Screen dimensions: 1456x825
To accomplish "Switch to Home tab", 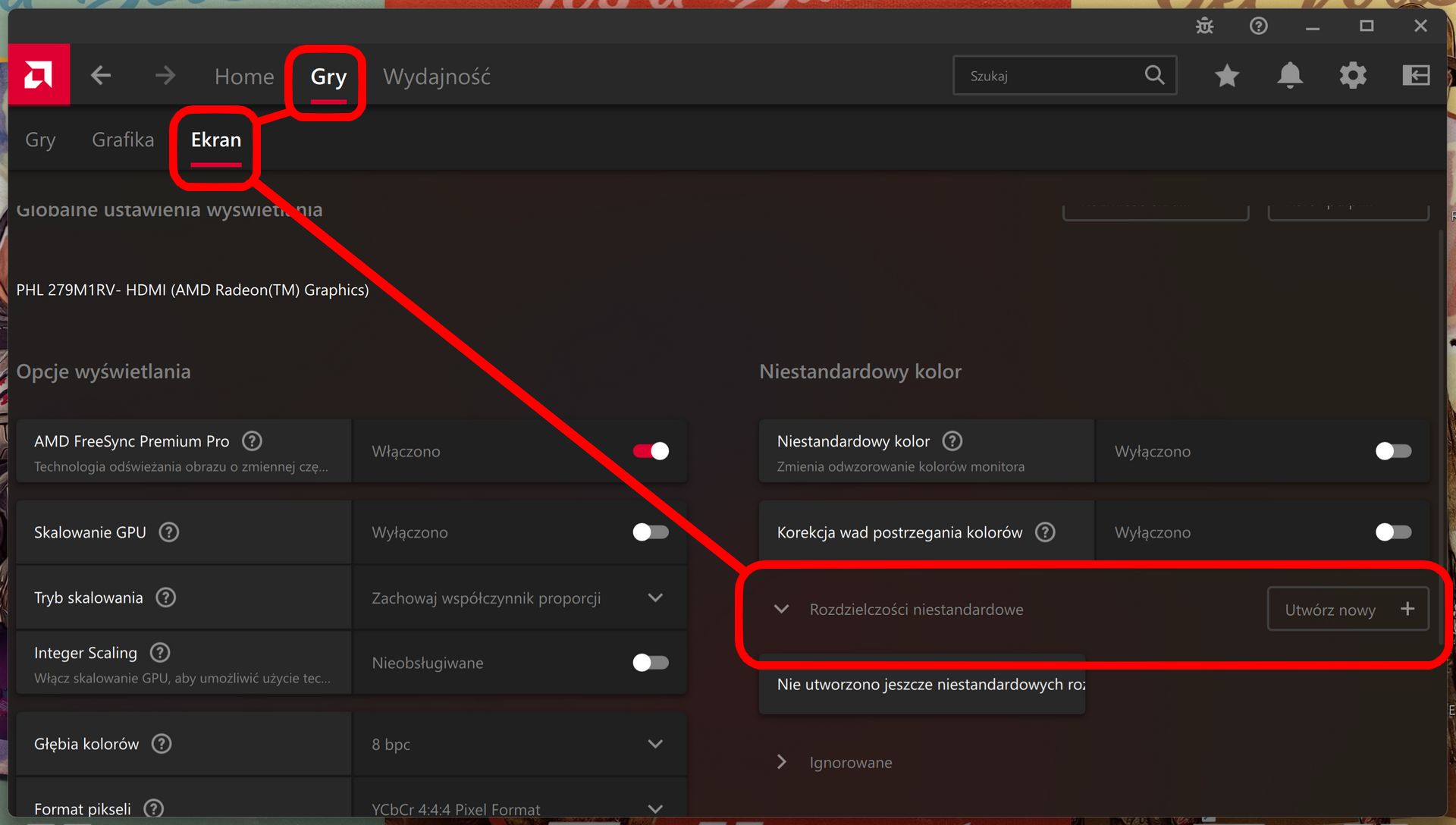I will [x=244, y=77].
